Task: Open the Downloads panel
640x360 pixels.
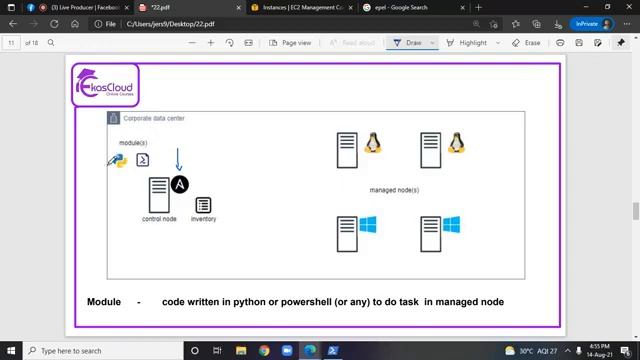Action: click(x=558, y=24)
